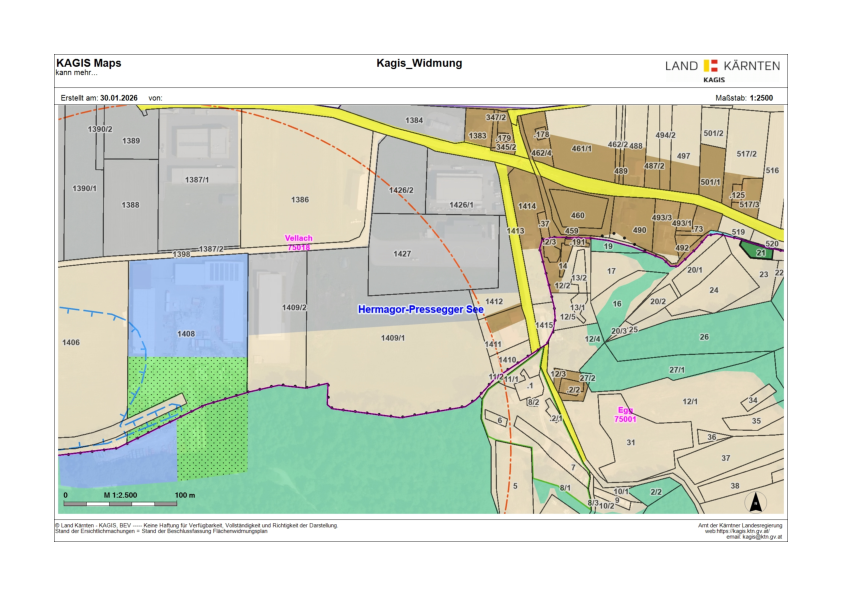Click the blue Hermagor-Pressegger See label
The width and height of the screenshot is (842, 595).
click(x=420, y=310)
